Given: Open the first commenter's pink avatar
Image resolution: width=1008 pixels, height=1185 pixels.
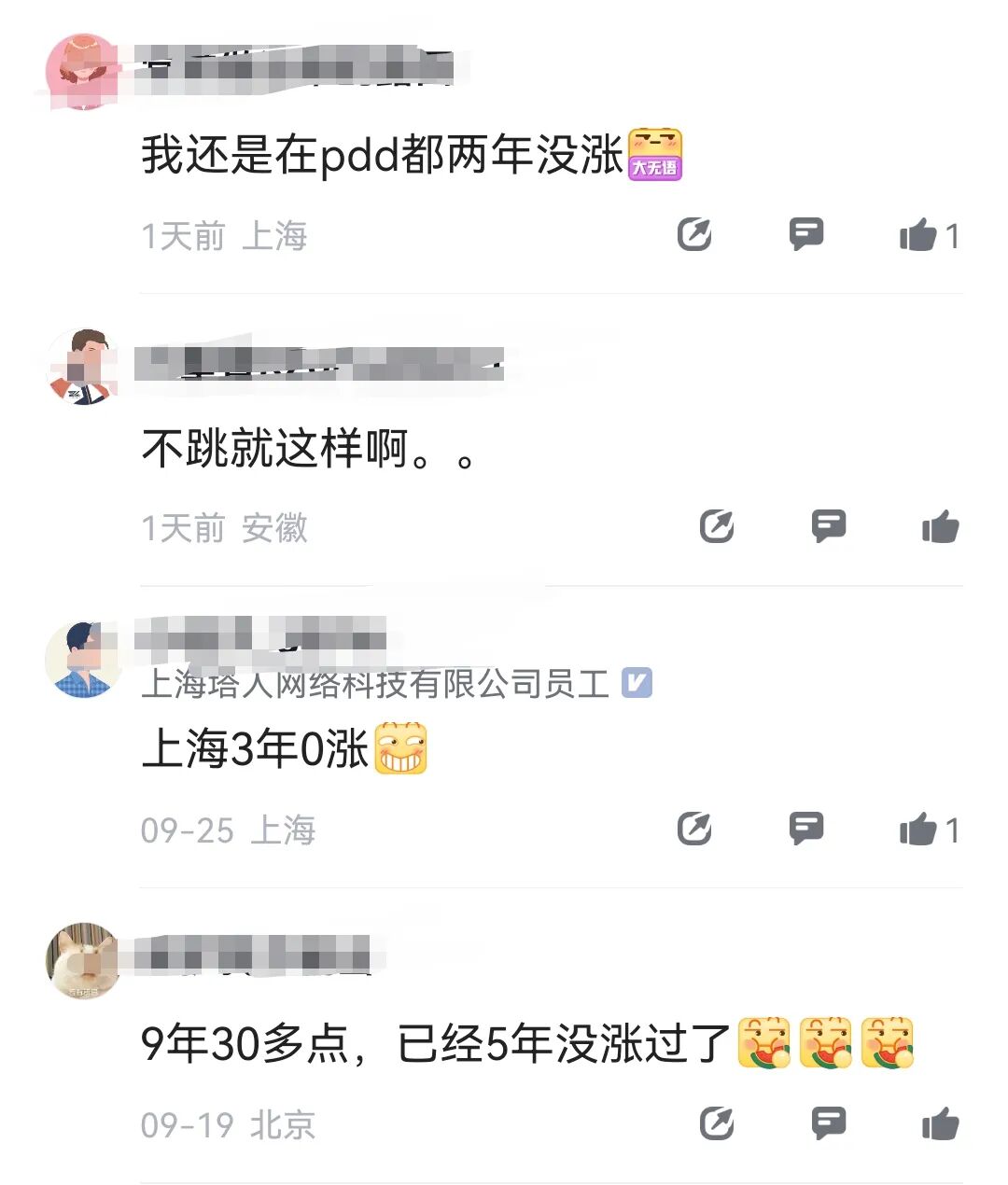Looking at the screenshot, I should [x=84, y=72].
